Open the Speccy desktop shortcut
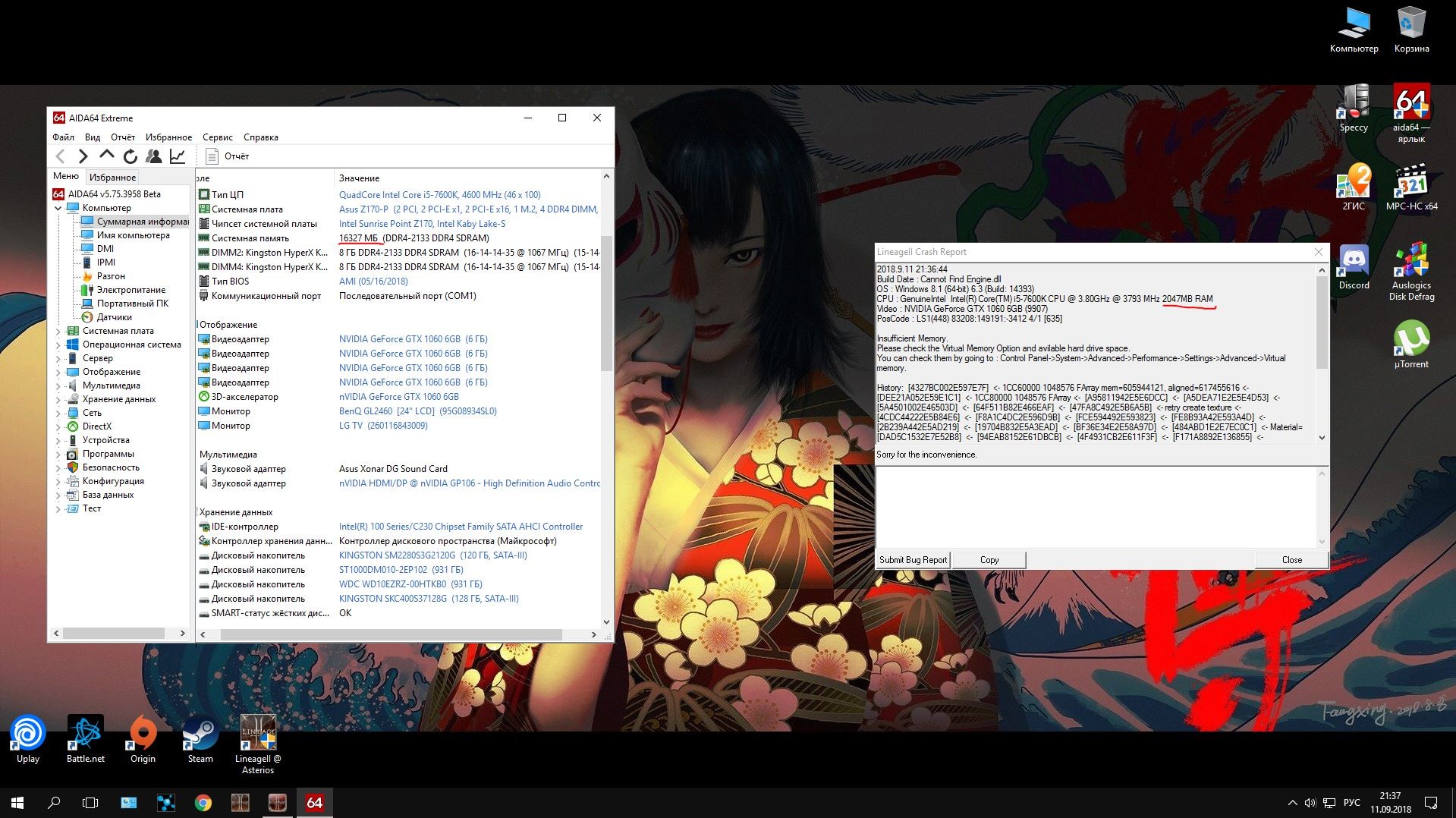The image size is (1456, 818). 1354,109
